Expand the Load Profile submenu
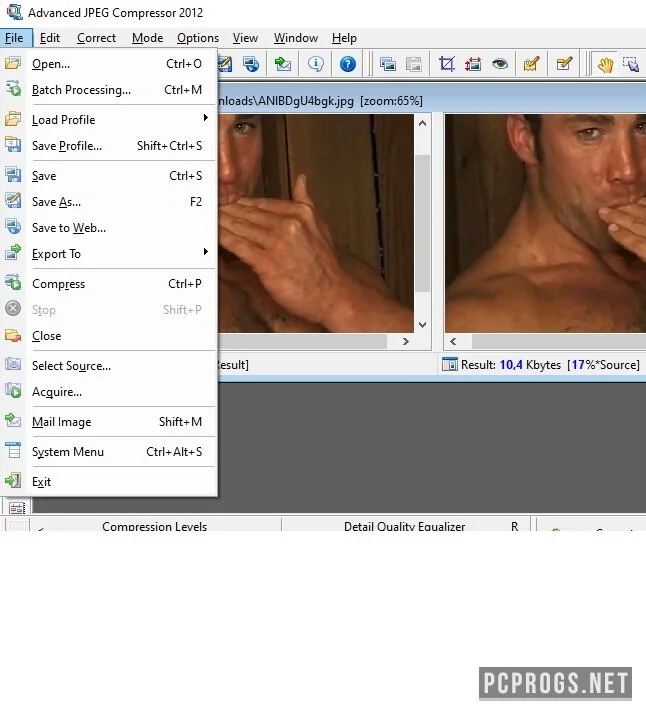The image size is (646, 718). click(206, 118)
